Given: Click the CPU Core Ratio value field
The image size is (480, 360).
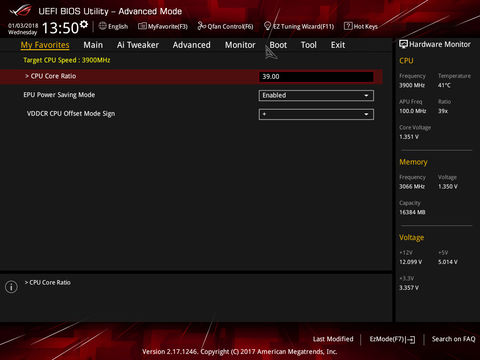Looking at the screenshot, I should [x=316, y=77].
